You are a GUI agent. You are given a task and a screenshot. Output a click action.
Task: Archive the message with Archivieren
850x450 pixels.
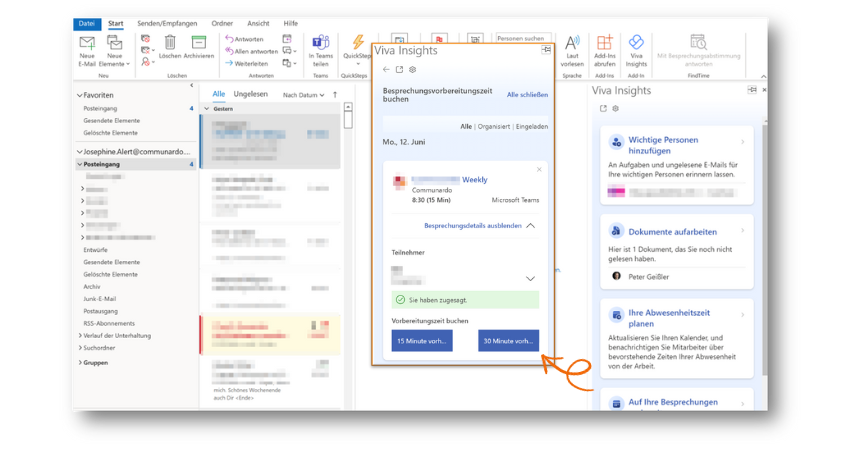click(198, 47)
